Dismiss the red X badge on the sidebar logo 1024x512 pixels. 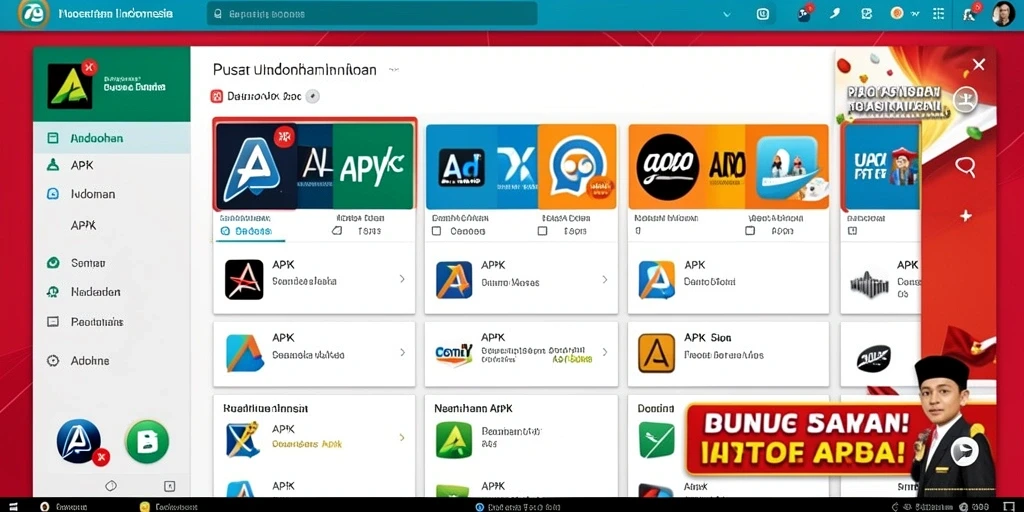[x=89, y=67]
